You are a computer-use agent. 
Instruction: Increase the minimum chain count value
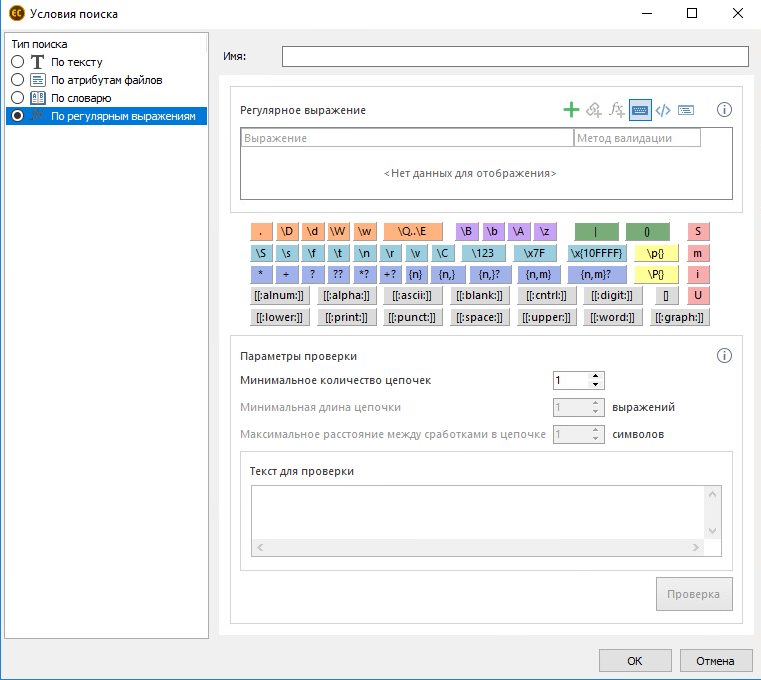[596, 376]
